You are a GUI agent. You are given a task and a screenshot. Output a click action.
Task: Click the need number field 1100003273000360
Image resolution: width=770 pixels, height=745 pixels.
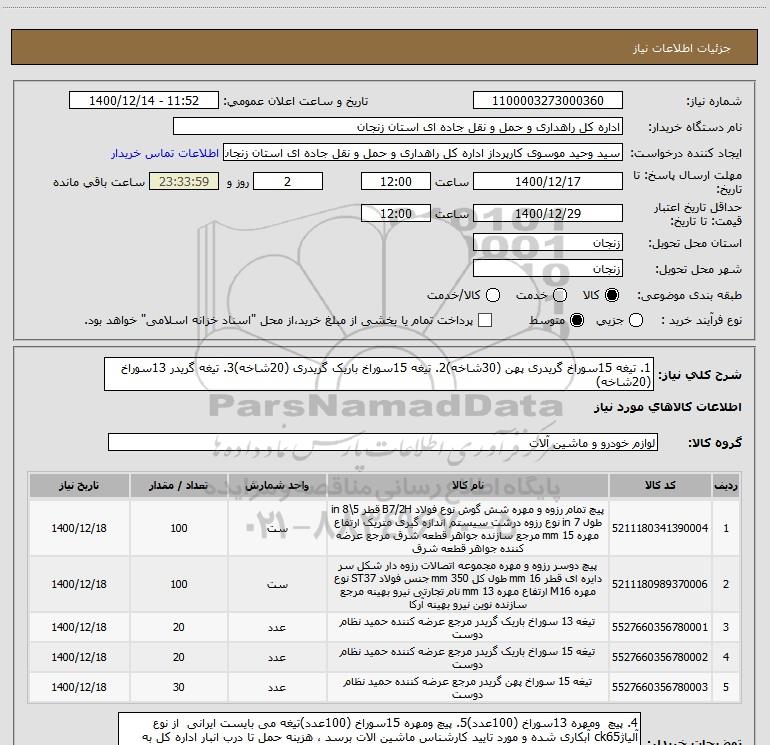tap(548, 101)
